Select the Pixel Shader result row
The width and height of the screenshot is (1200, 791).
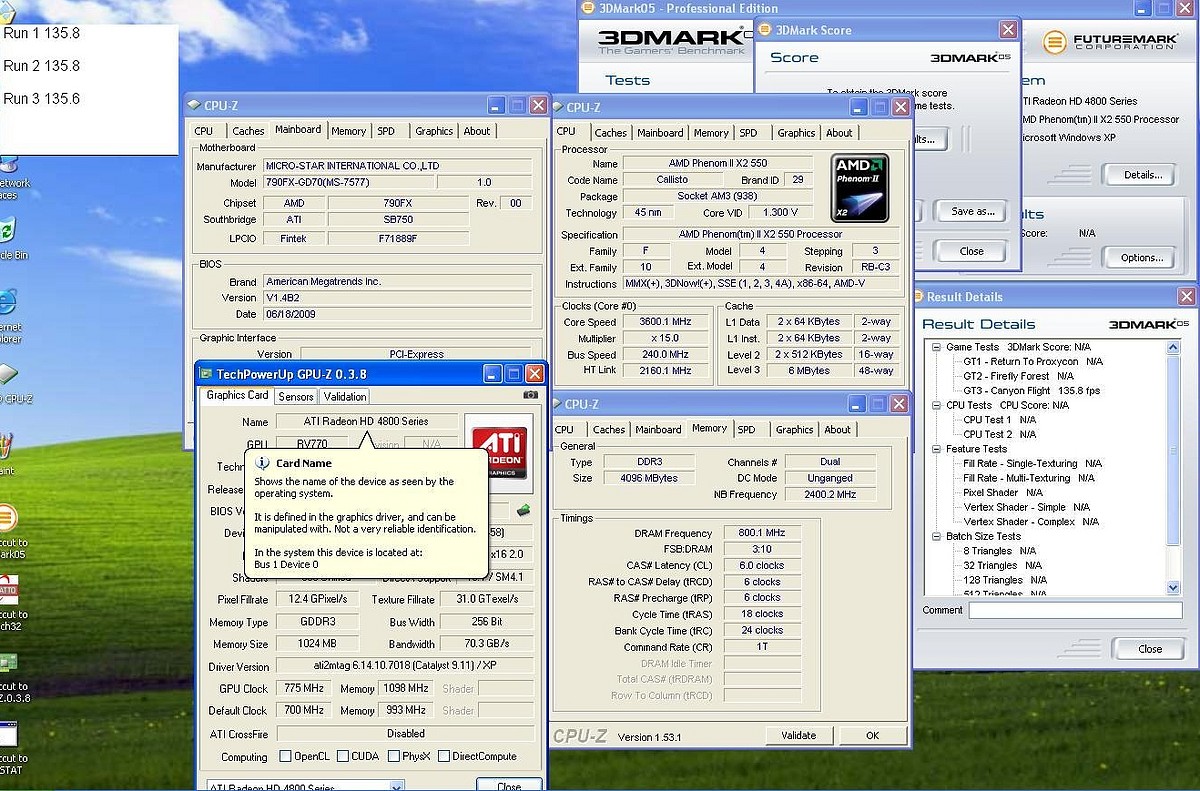coord(1003,493)
